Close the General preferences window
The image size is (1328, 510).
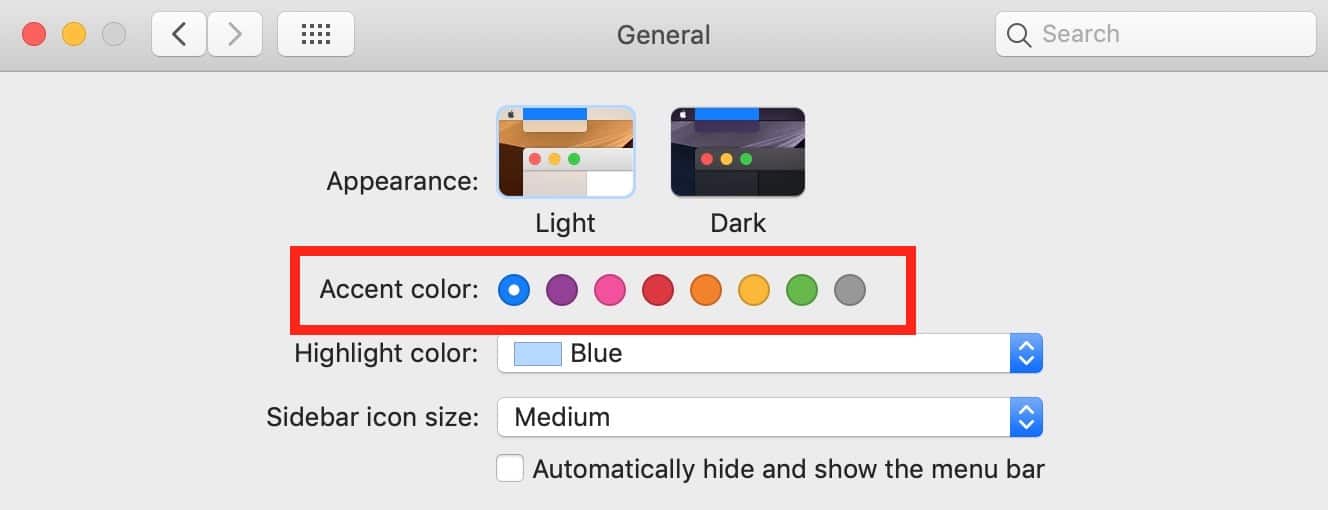pos(34,34)
